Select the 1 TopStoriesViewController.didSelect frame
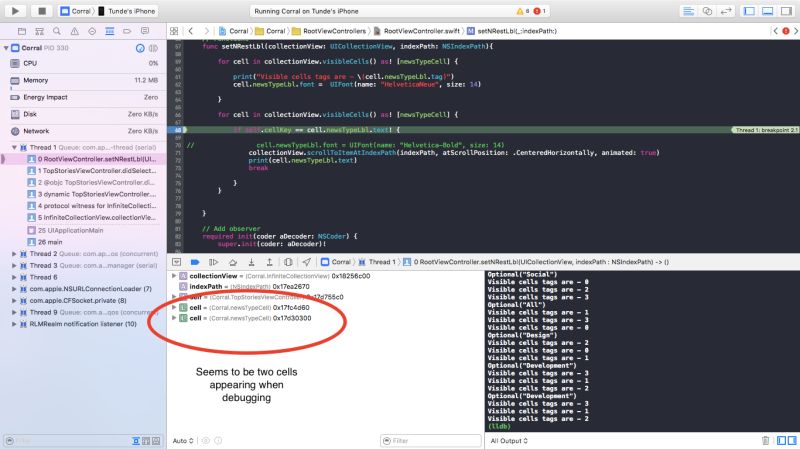Image resolution: width=800 pixels, height=449 pixels. [91, 171]
